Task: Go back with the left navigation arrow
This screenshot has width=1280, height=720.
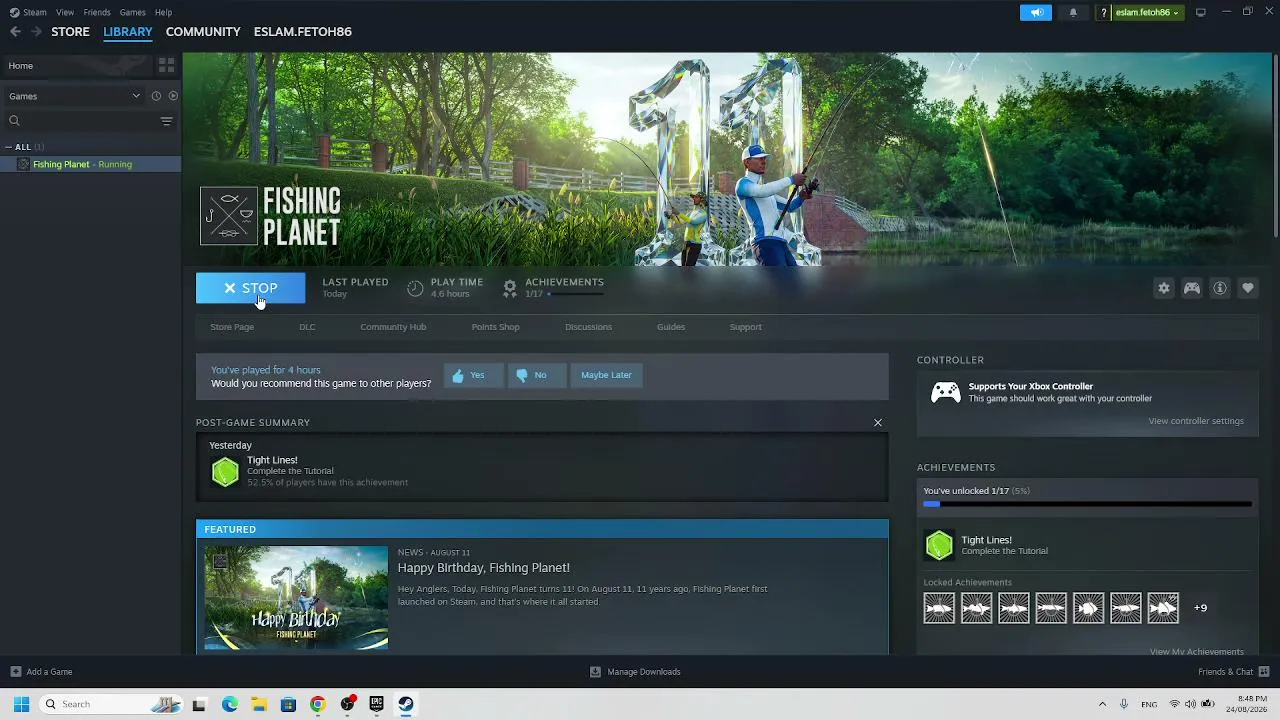Action: [15, 32]
